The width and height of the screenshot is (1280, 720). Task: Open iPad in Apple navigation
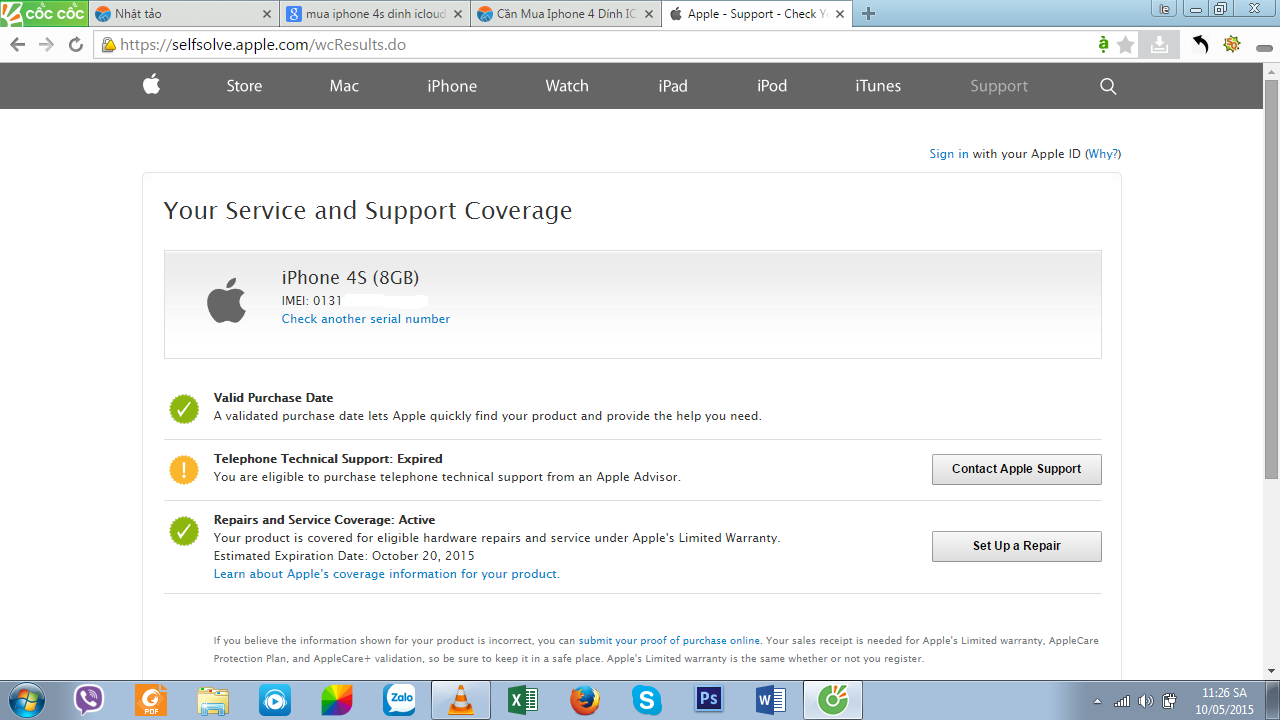673,86
